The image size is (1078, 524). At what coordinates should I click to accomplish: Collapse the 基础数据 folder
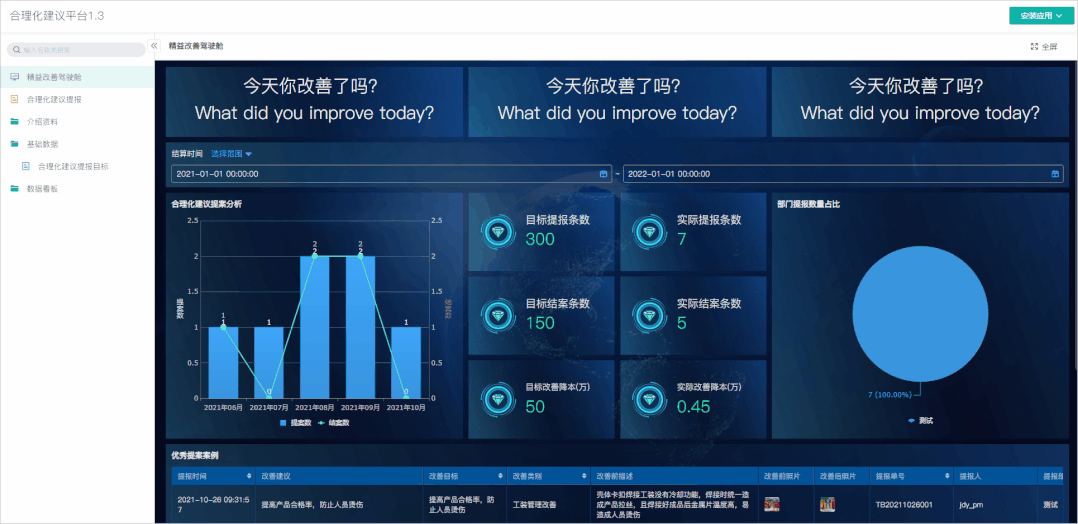click(42, 144)
